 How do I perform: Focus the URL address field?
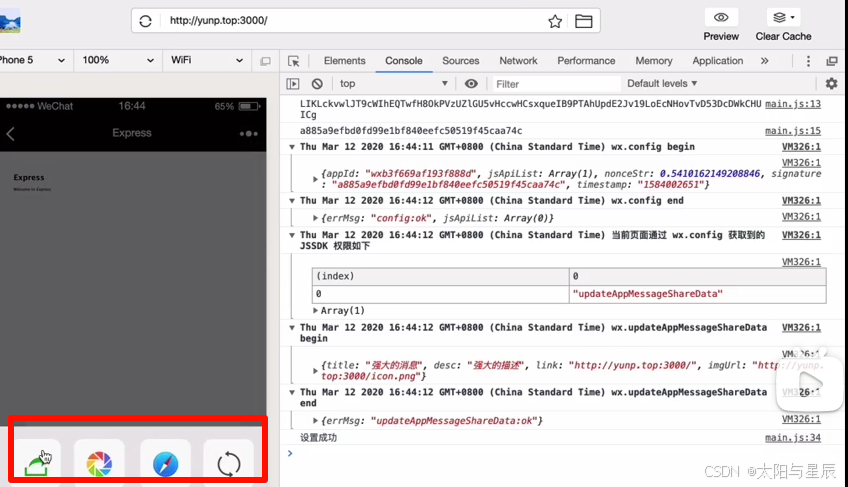[x=352, y=21]
